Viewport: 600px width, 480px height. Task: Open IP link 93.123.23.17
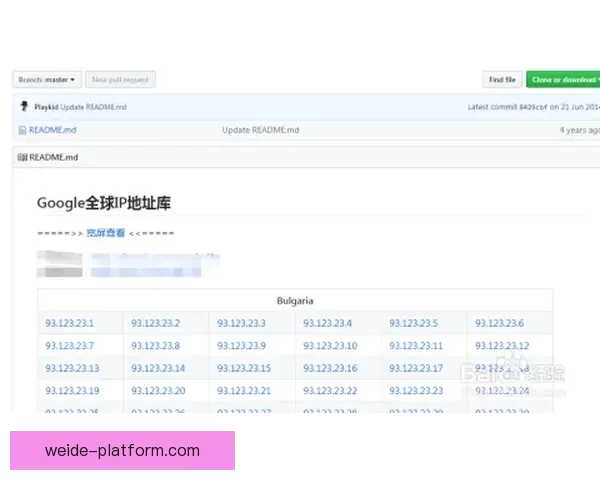coord(416,368)
